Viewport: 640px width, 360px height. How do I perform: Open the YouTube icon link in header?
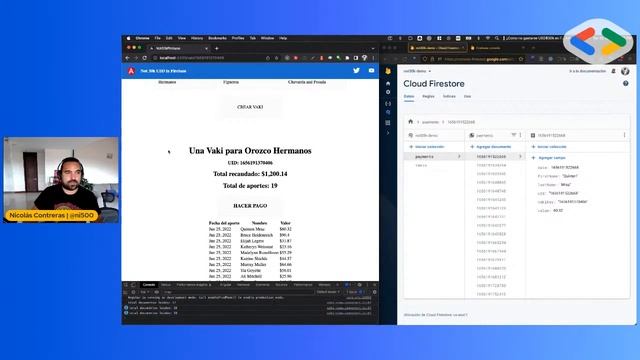tap(371, 71)
